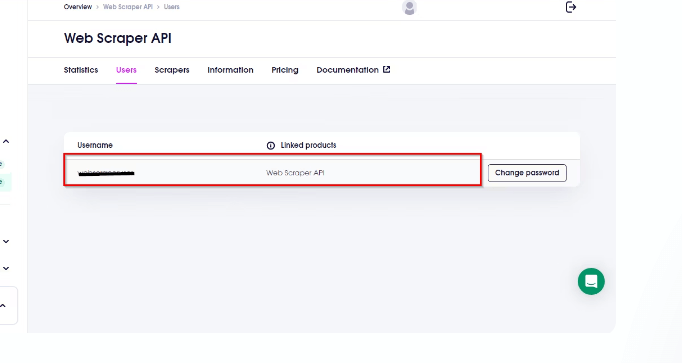Open the user profile avatar icon

pyautogui.click(x=409, y=7)
